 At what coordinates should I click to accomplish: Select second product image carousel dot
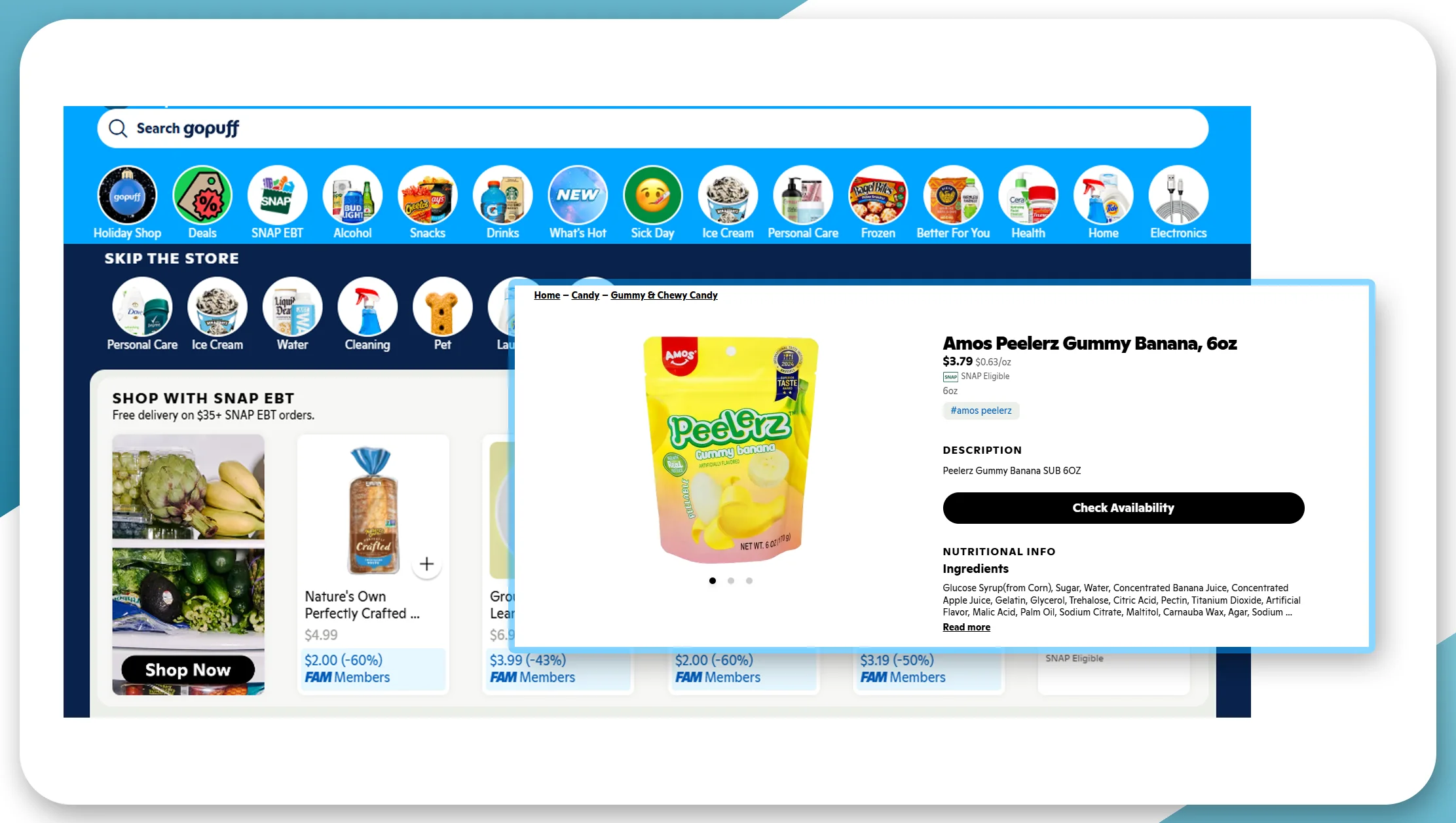pyautogui.click(x=731, y=581)
